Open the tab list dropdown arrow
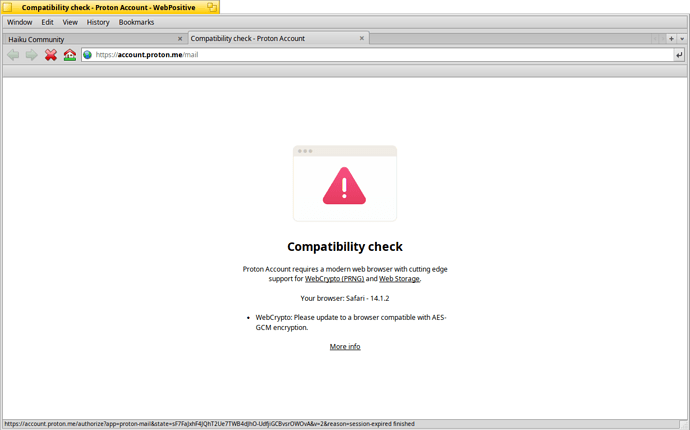 click(x=682, y=39)
